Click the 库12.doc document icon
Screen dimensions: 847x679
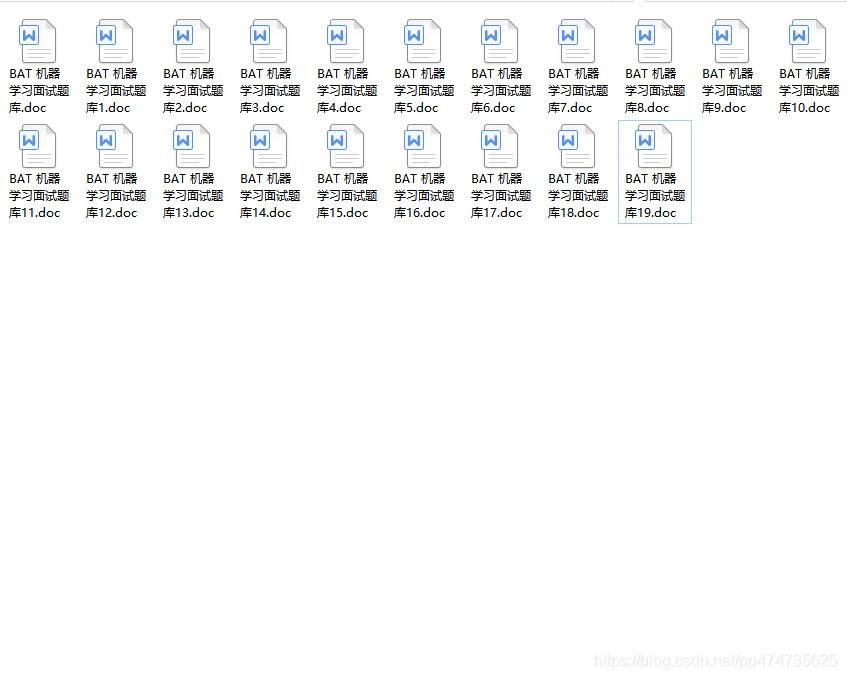[115, 146]
